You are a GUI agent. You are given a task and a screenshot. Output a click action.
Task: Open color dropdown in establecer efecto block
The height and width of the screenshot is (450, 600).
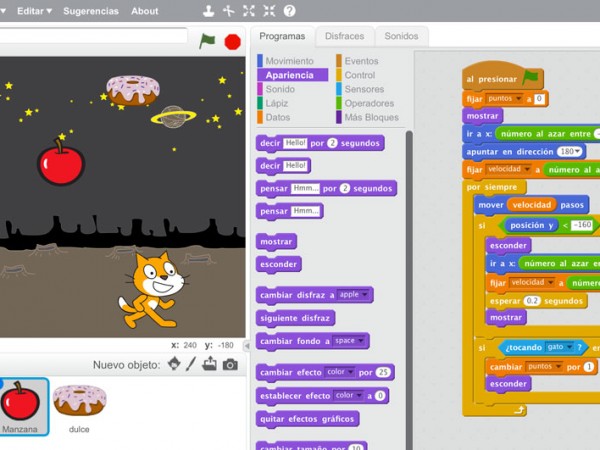click(x=348, y=395)
